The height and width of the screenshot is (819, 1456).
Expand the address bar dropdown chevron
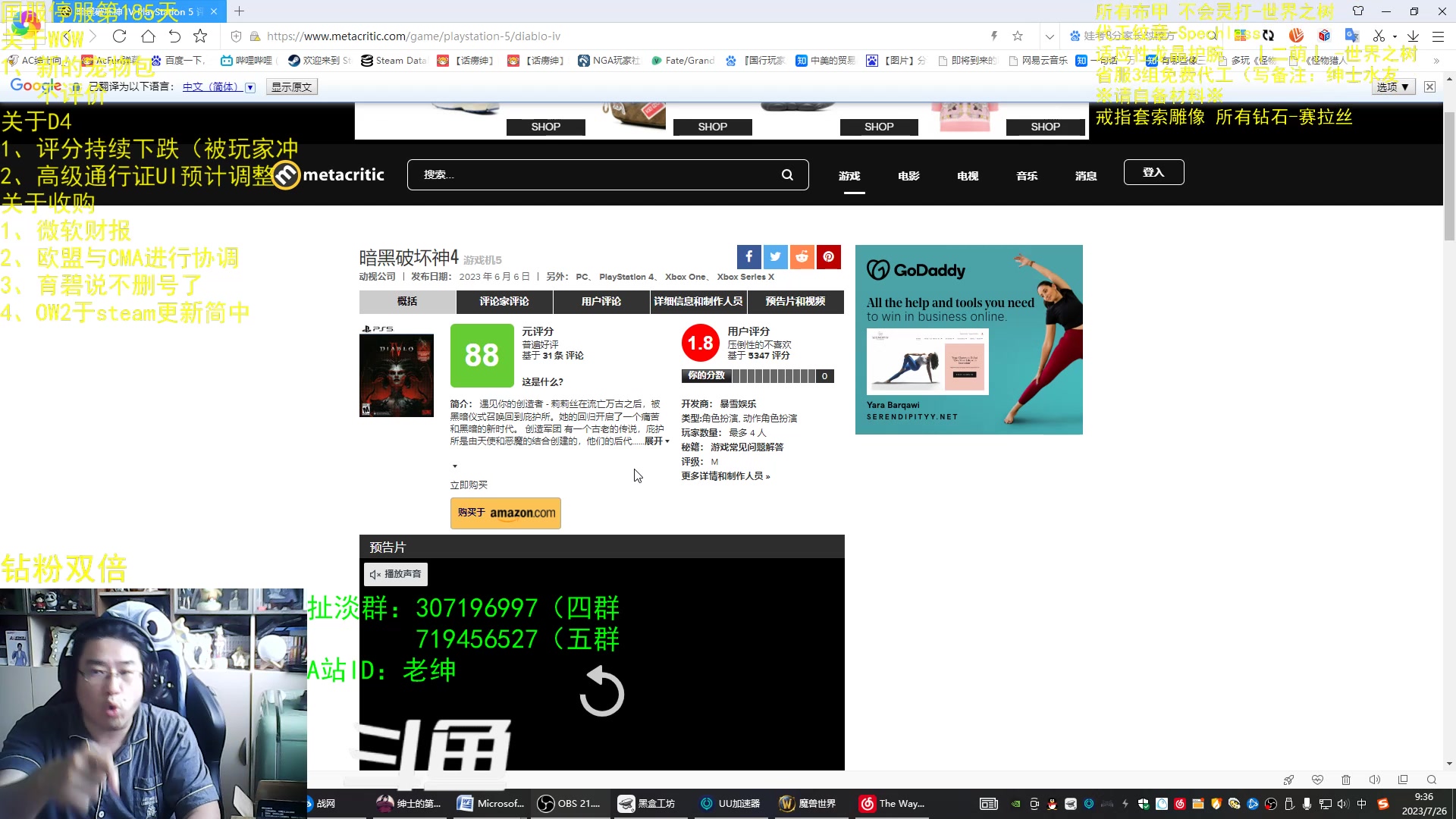tap(1050, 36)
